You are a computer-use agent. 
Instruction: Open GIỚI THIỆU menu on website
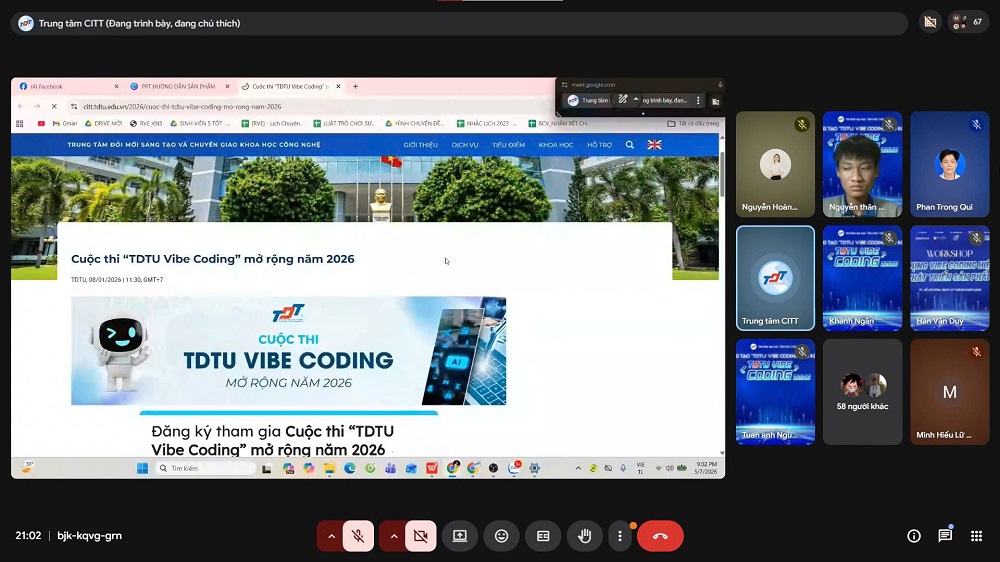coord(420,145)
